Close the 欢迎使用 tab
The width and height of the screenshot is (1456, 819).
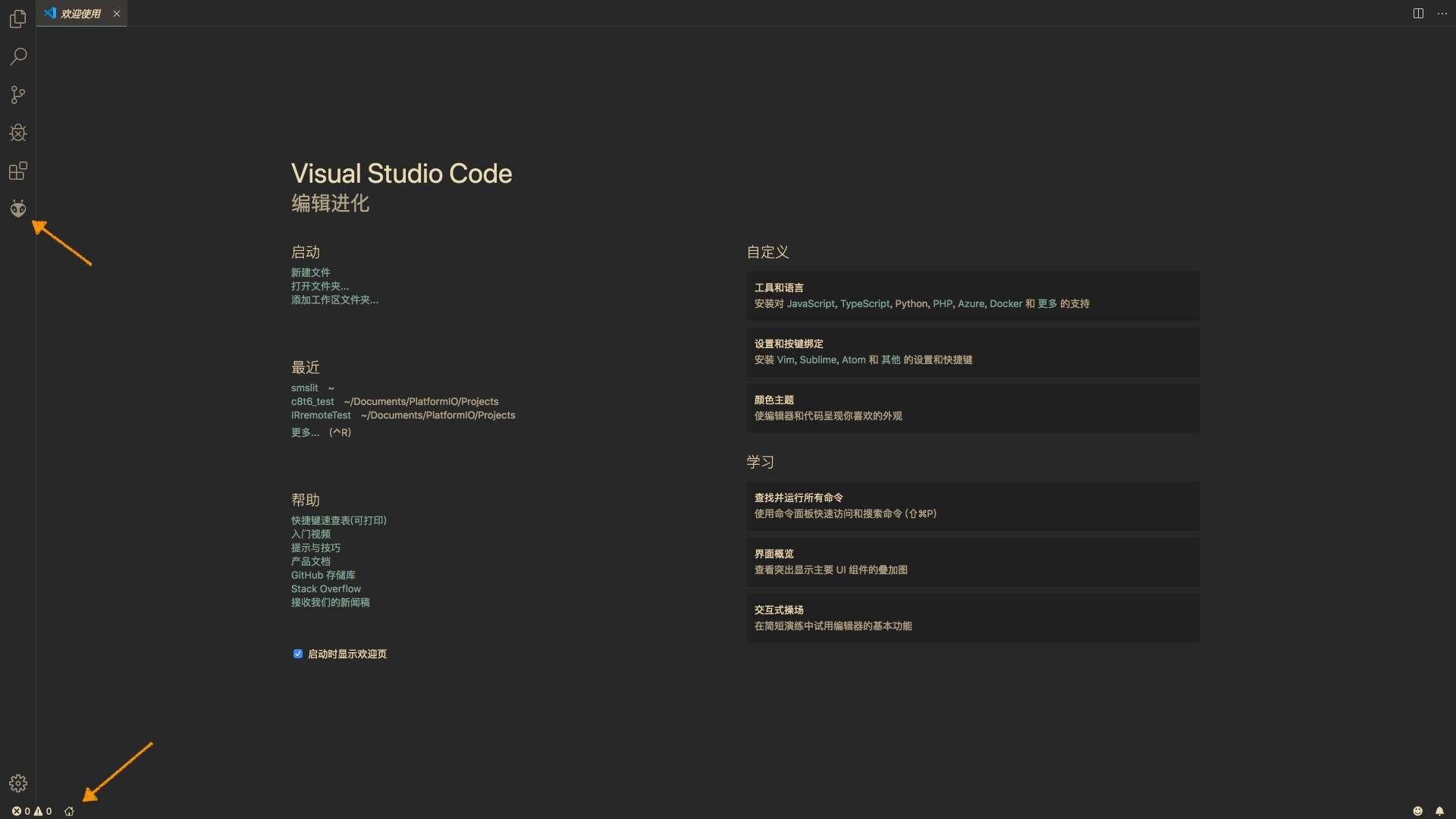coord(117,13)
